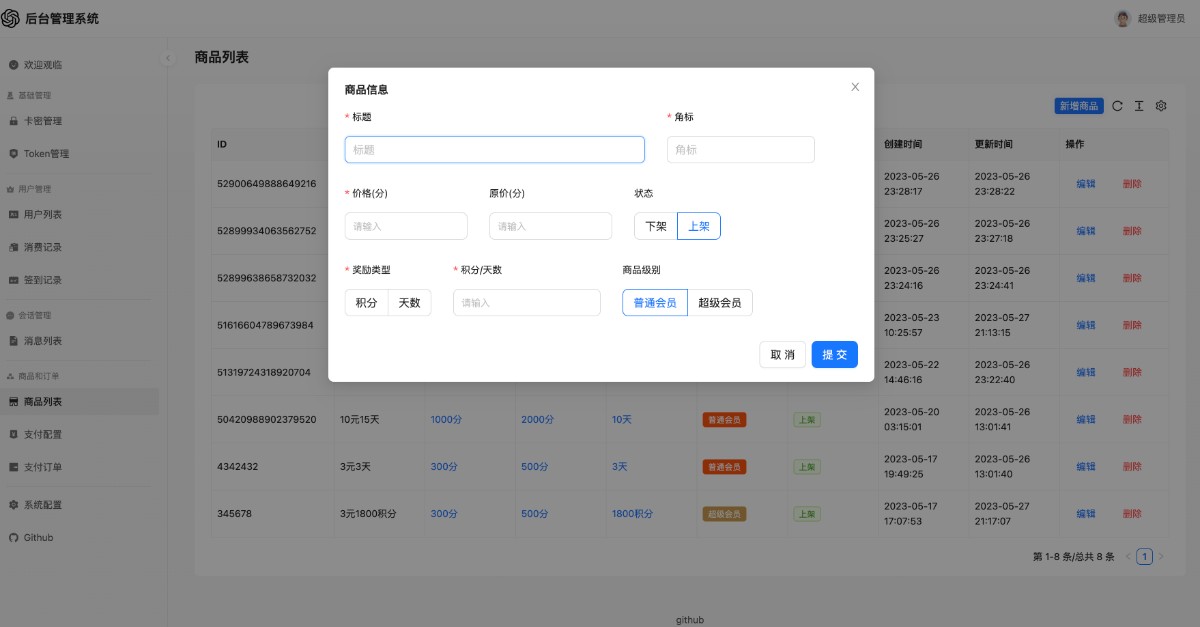Screen dimensions: 1200x627
Task: Open the table density icon
Action: [x=1139, y=106]
